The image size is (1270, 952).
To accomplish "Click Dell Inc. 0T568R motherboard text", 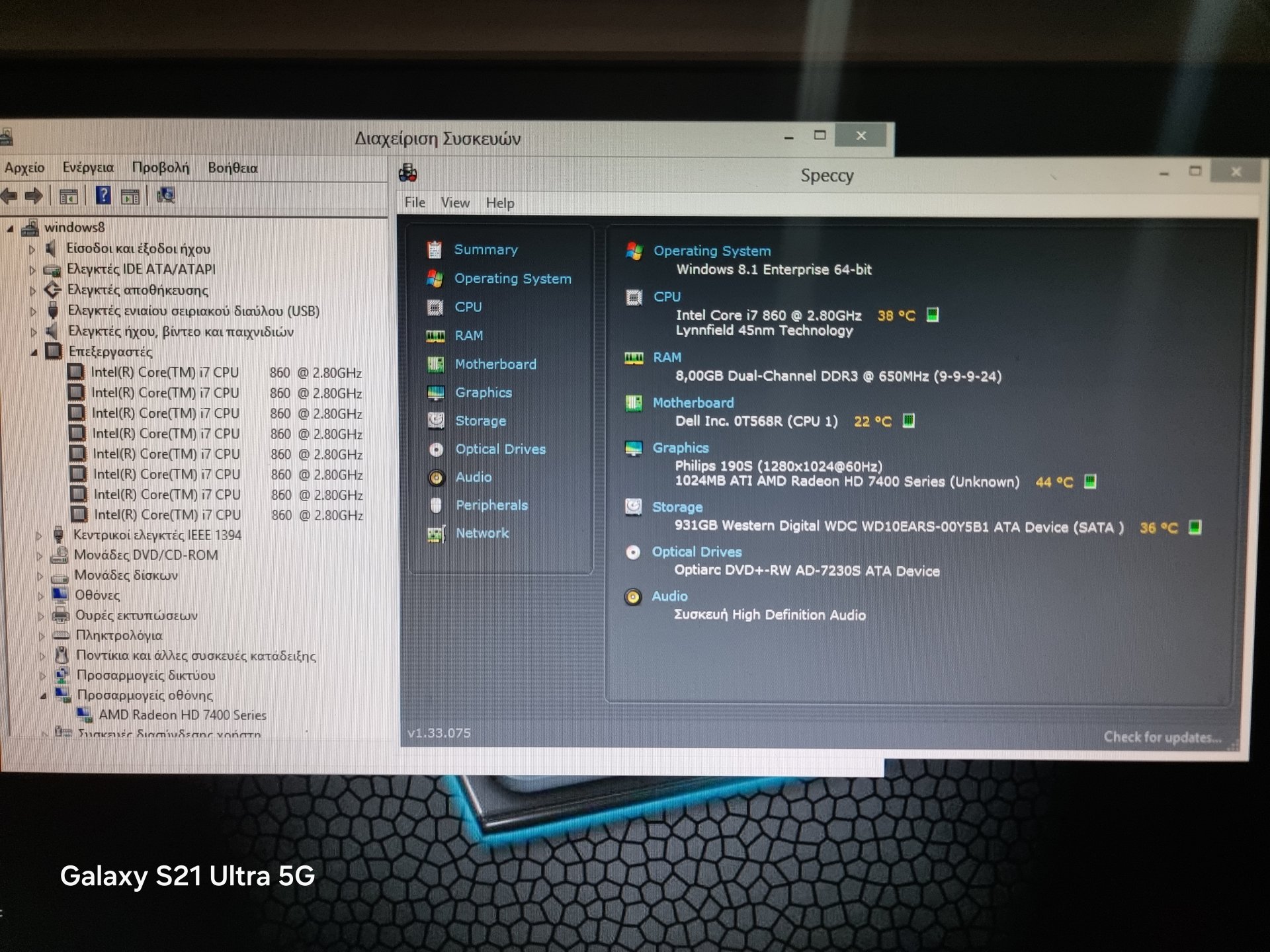I will coord(756,421).
